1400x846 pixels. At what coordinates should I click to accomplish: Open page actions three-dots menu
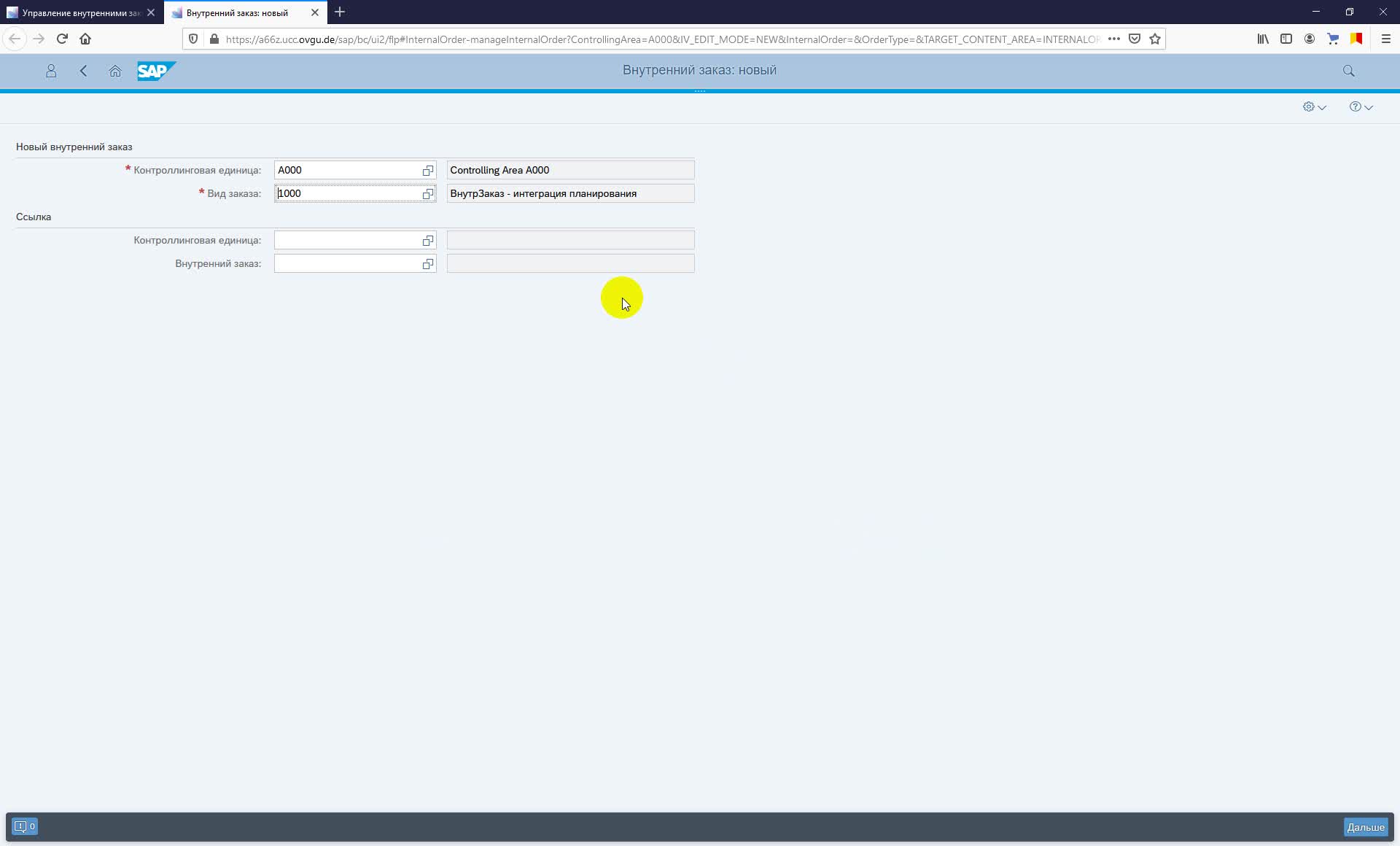1113,39
